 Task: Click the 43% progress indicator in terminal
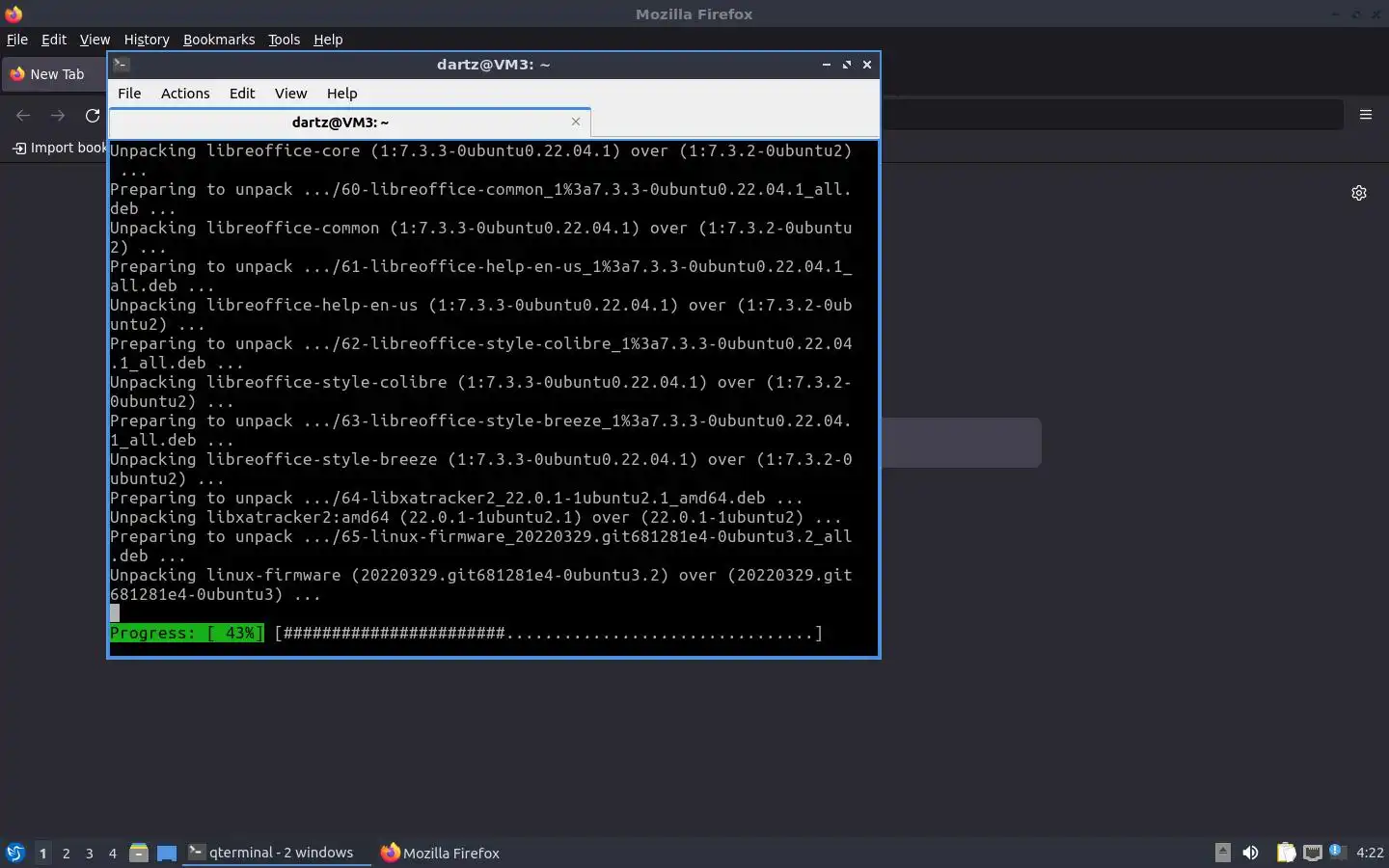point(186,634)
